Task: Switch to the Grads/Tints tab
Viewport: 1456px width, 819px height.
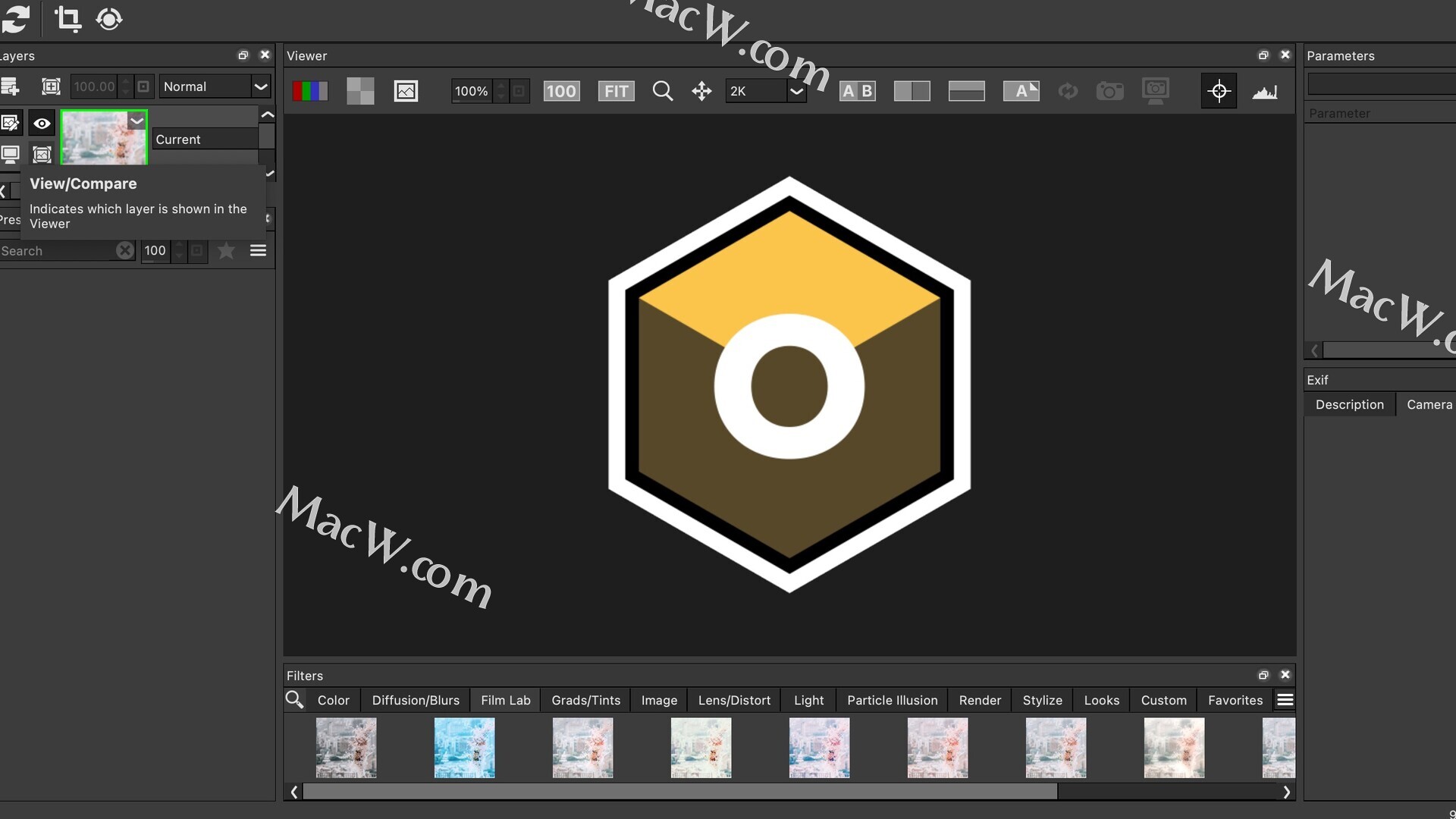Action: (x=586, y=700)
